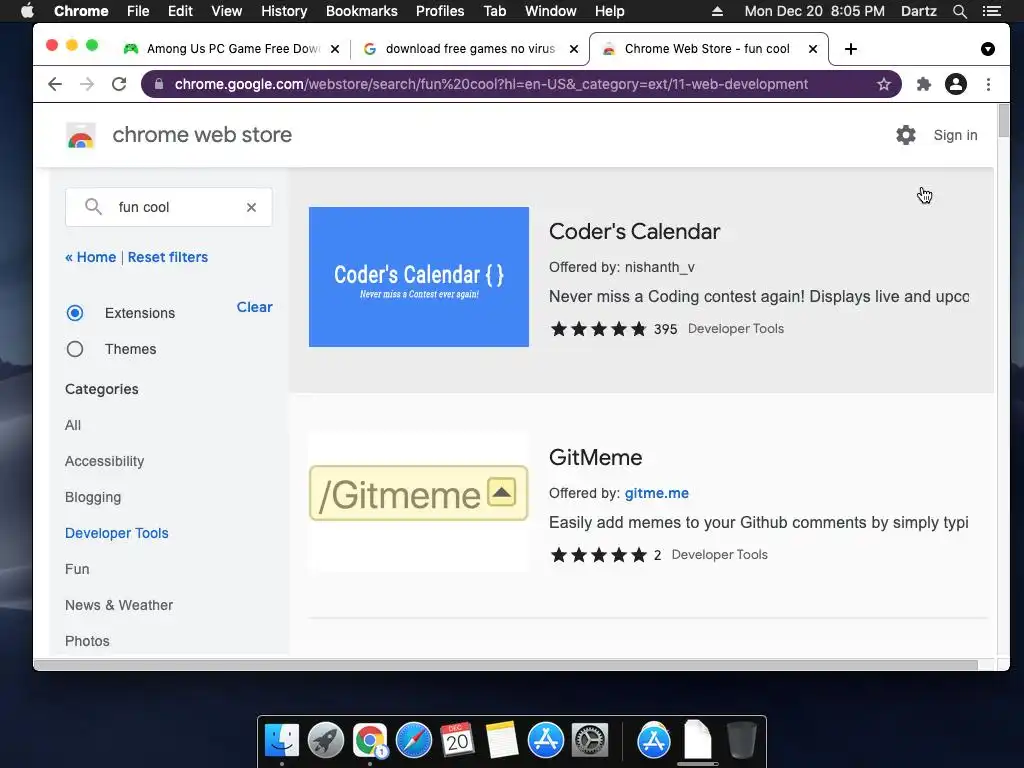This screenshot has height=768, width=1024.
Task: Open Calendar from the Dock
Action: (x=458, y=741)
